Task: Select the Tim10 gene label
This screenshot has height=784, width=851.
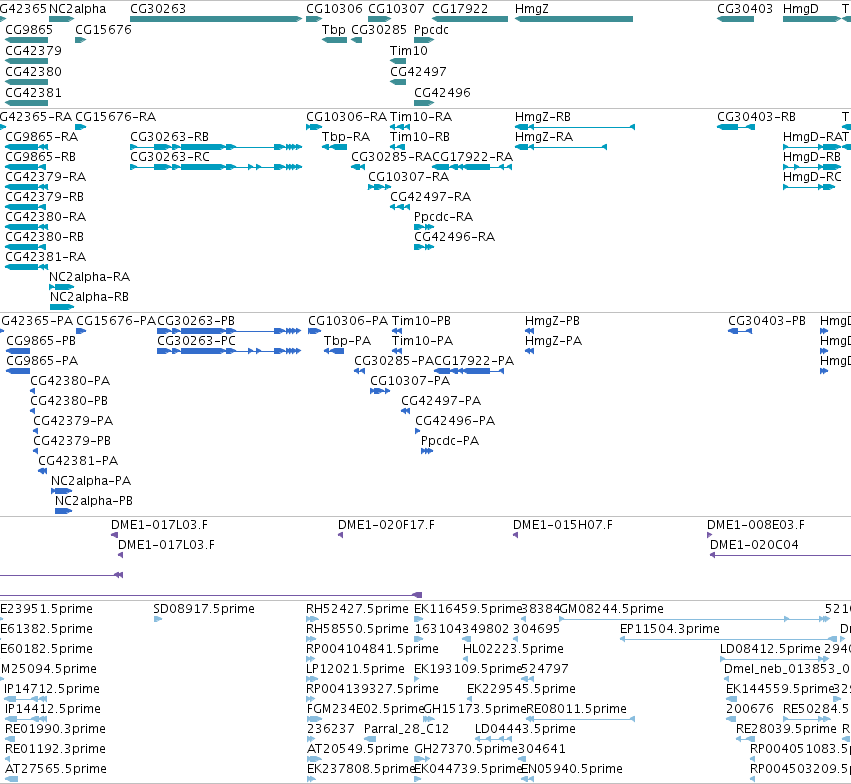Action: coord(409,51)
